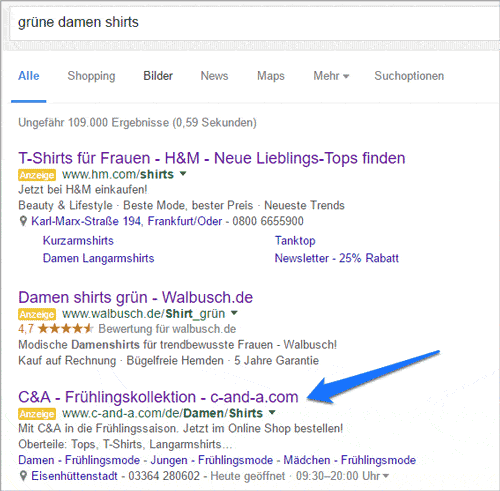
Task: Go to the News tab
Action: point(214,76)
